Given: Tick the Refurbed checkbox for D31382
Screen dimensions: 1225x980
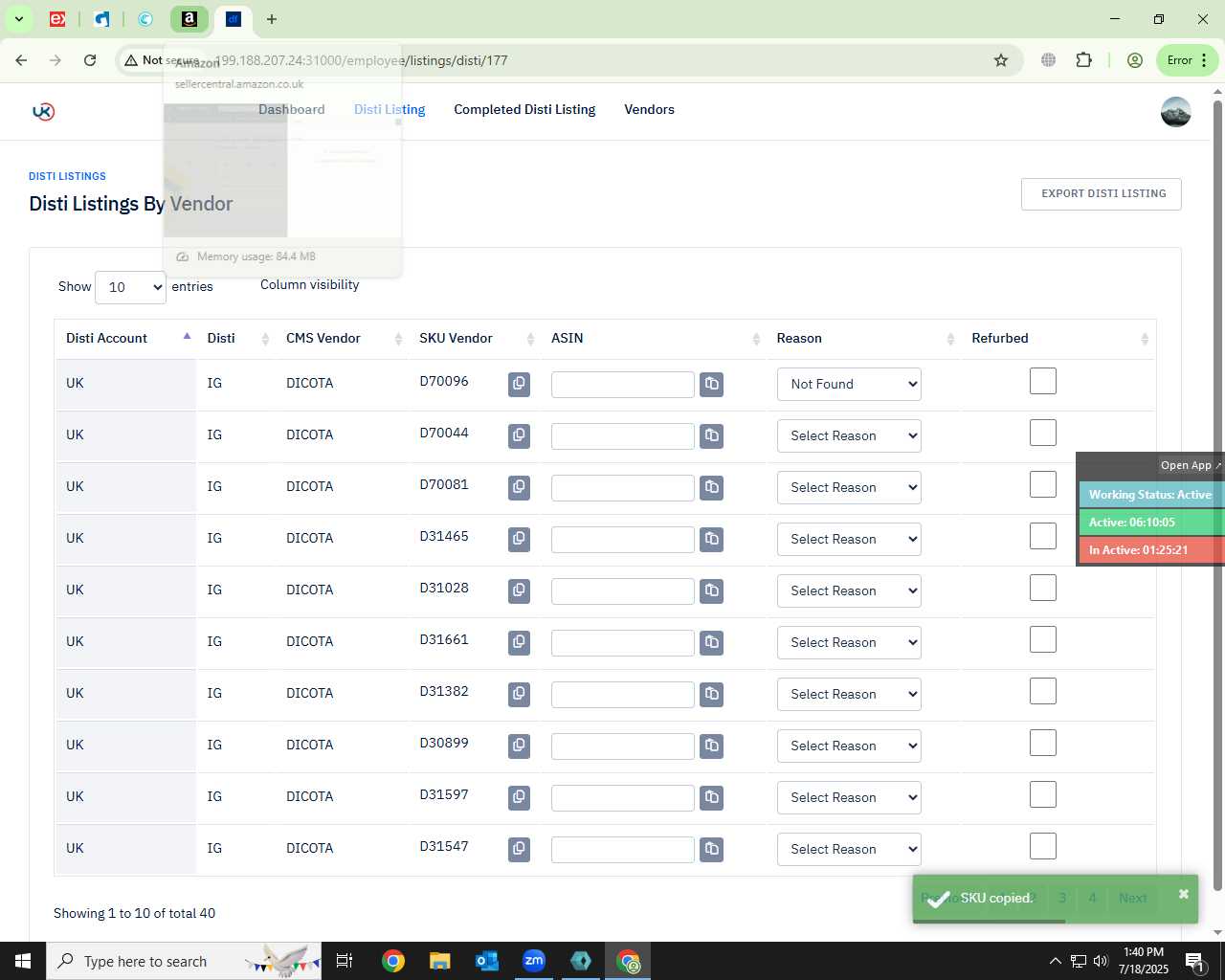Looking at the screenshot, I should pyautogui.click(x=1043, y=691).
